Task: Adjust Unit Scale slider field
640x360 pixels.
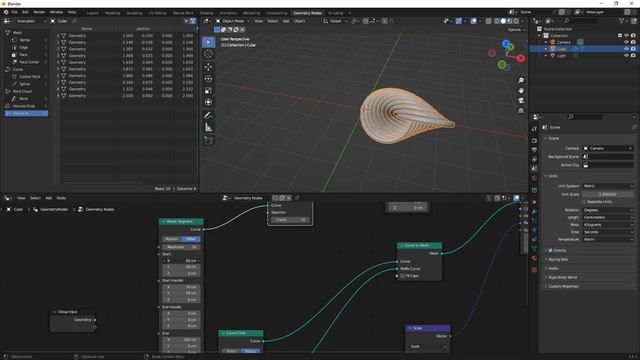Action: click(x=608, y=194)
